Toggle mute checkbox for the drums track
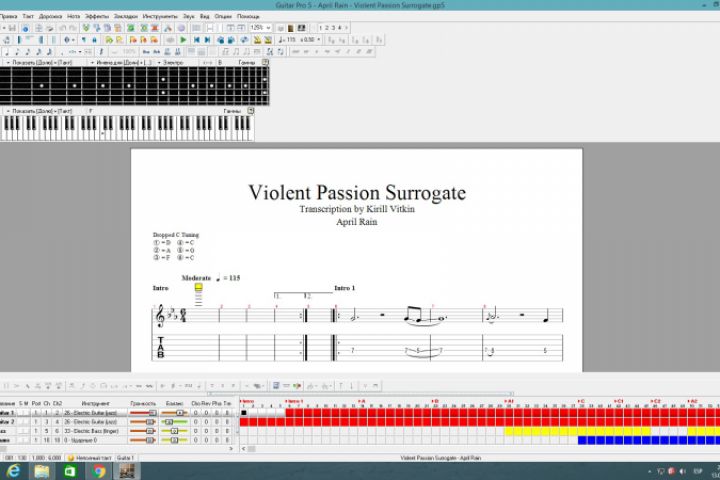The image size is (720, 480). 26,440
